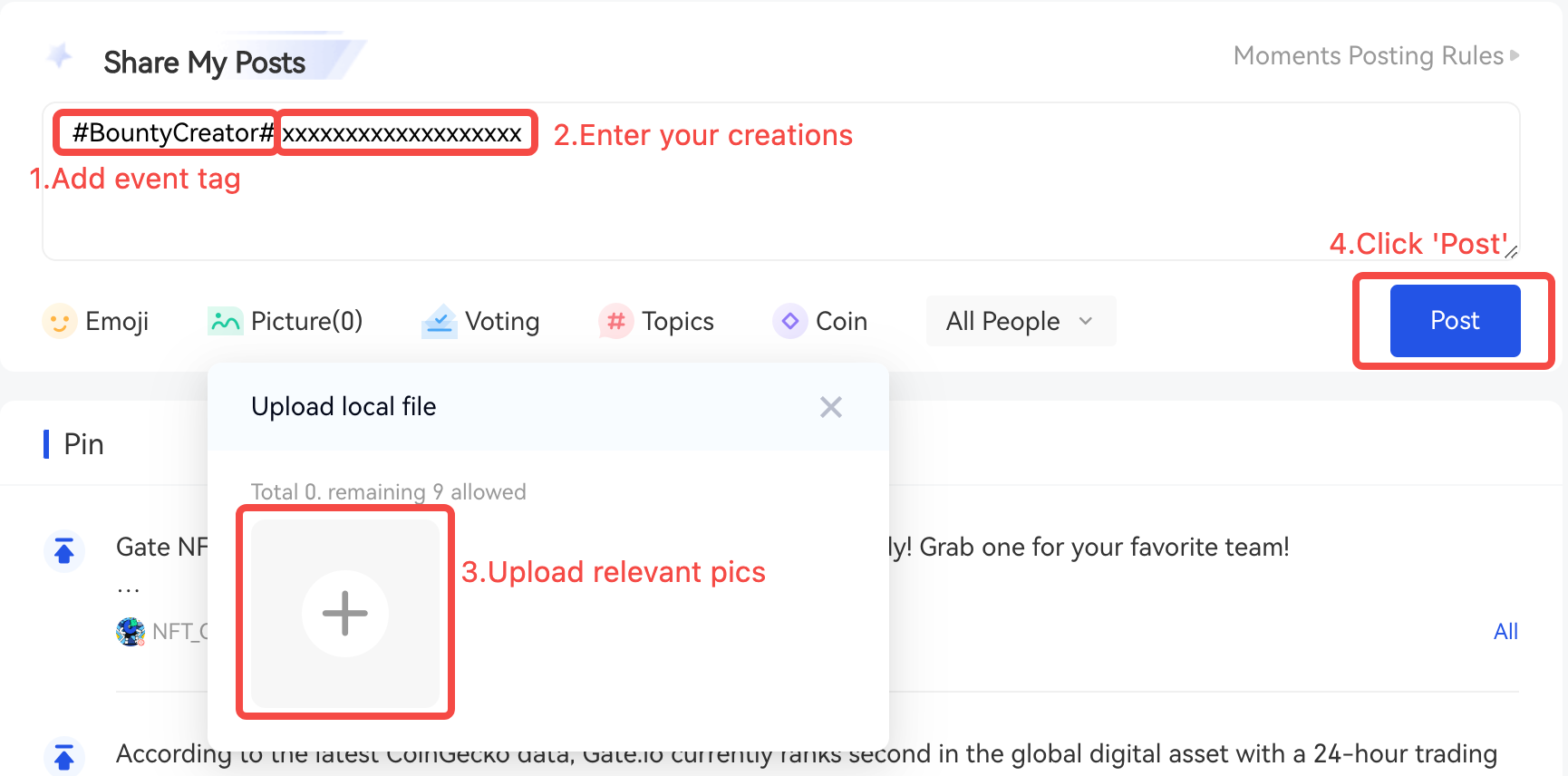The image size is (1568, 776).
Task: Click the Picture upload image icon
Action: pos(225,321)
